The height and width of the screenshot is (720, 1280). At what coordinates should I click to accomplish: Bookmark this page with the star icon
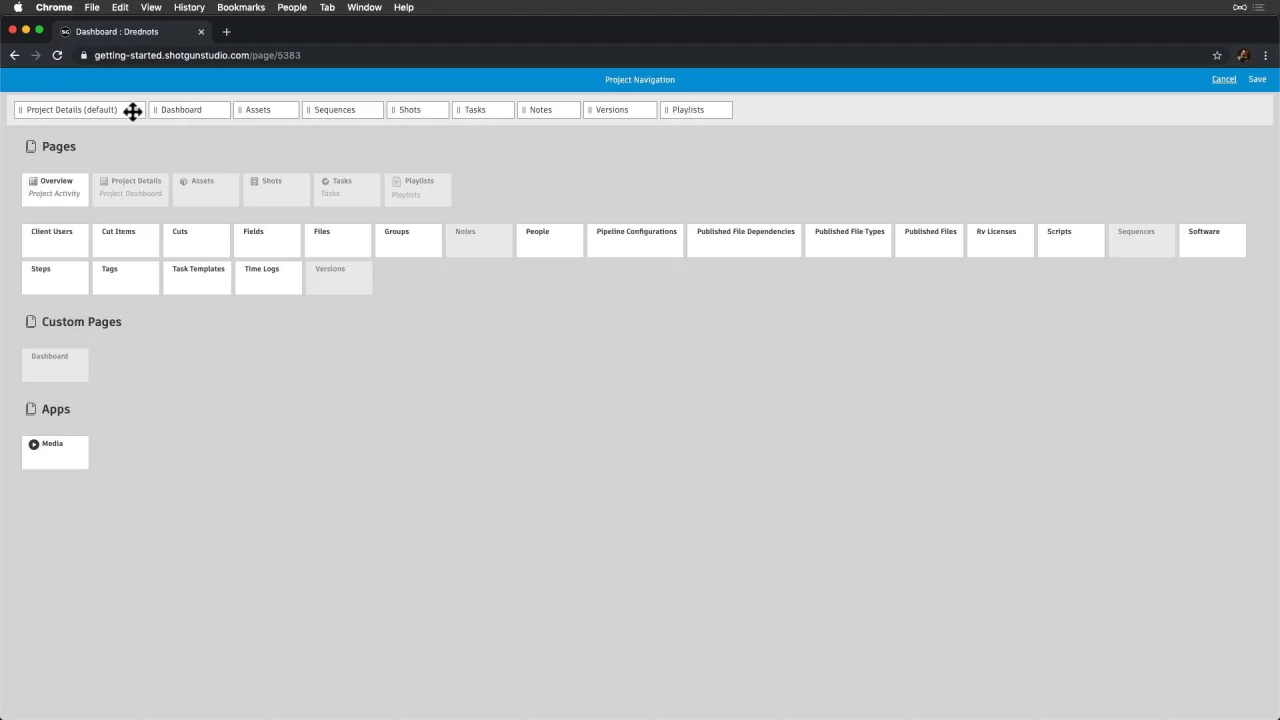pos(1217,55)
